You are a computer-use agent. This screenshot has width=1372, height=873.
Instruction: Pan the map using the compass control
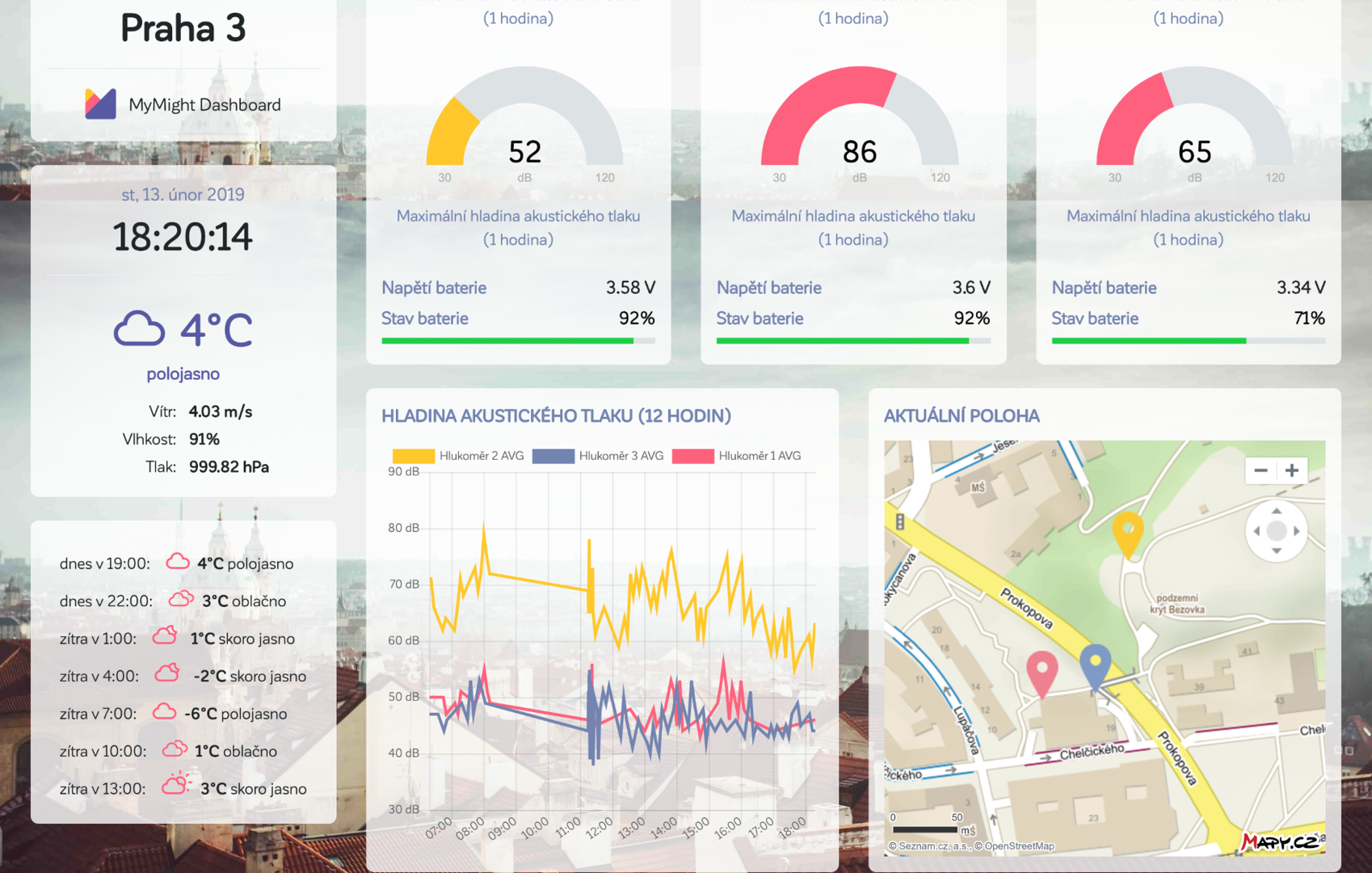[1276, 531]
